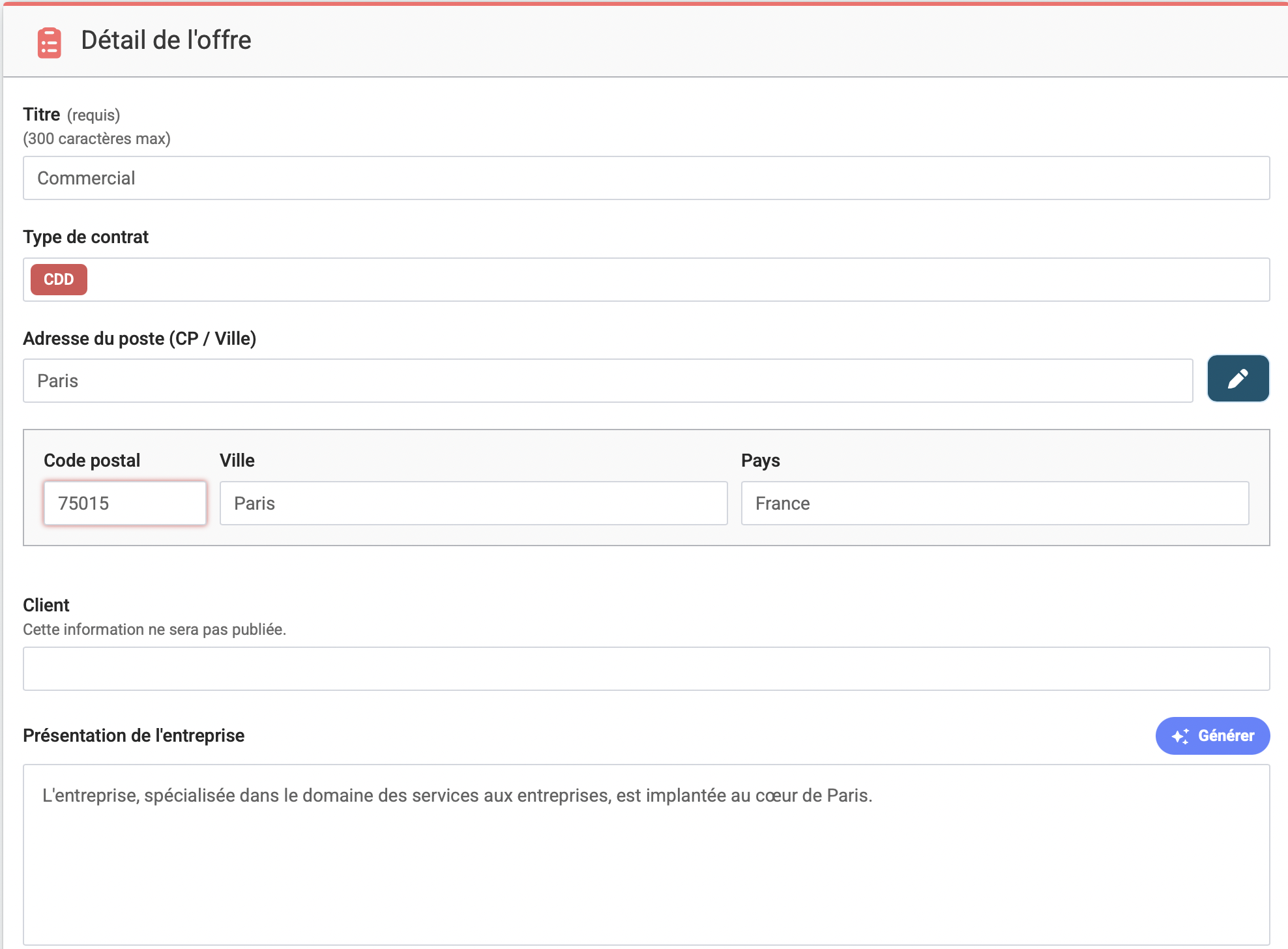
Task: Click the red CDD contract tag
Action: pos(59,280)
